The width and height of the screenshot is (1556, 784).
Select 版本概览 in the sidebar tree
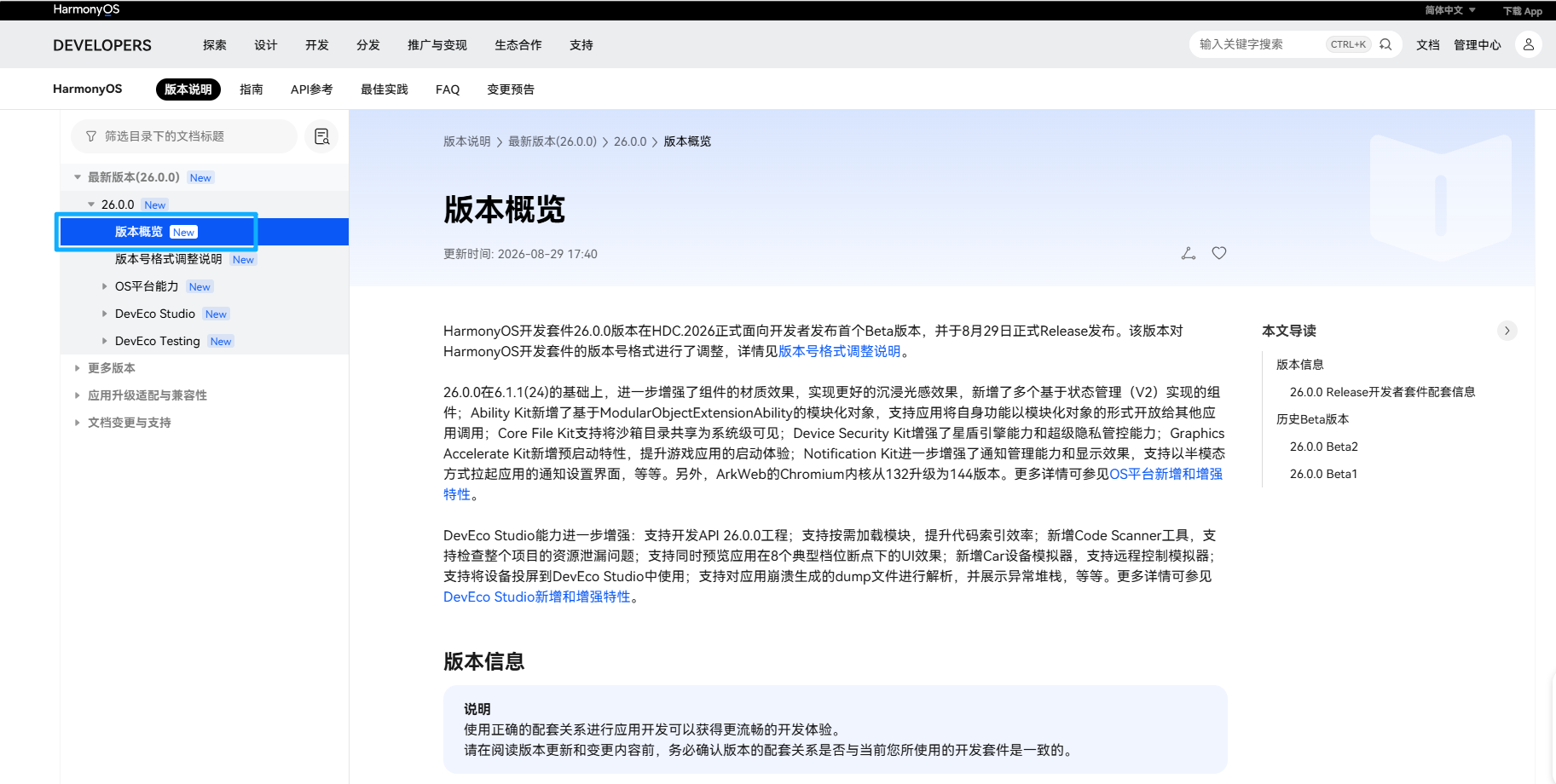click(205, 232)
